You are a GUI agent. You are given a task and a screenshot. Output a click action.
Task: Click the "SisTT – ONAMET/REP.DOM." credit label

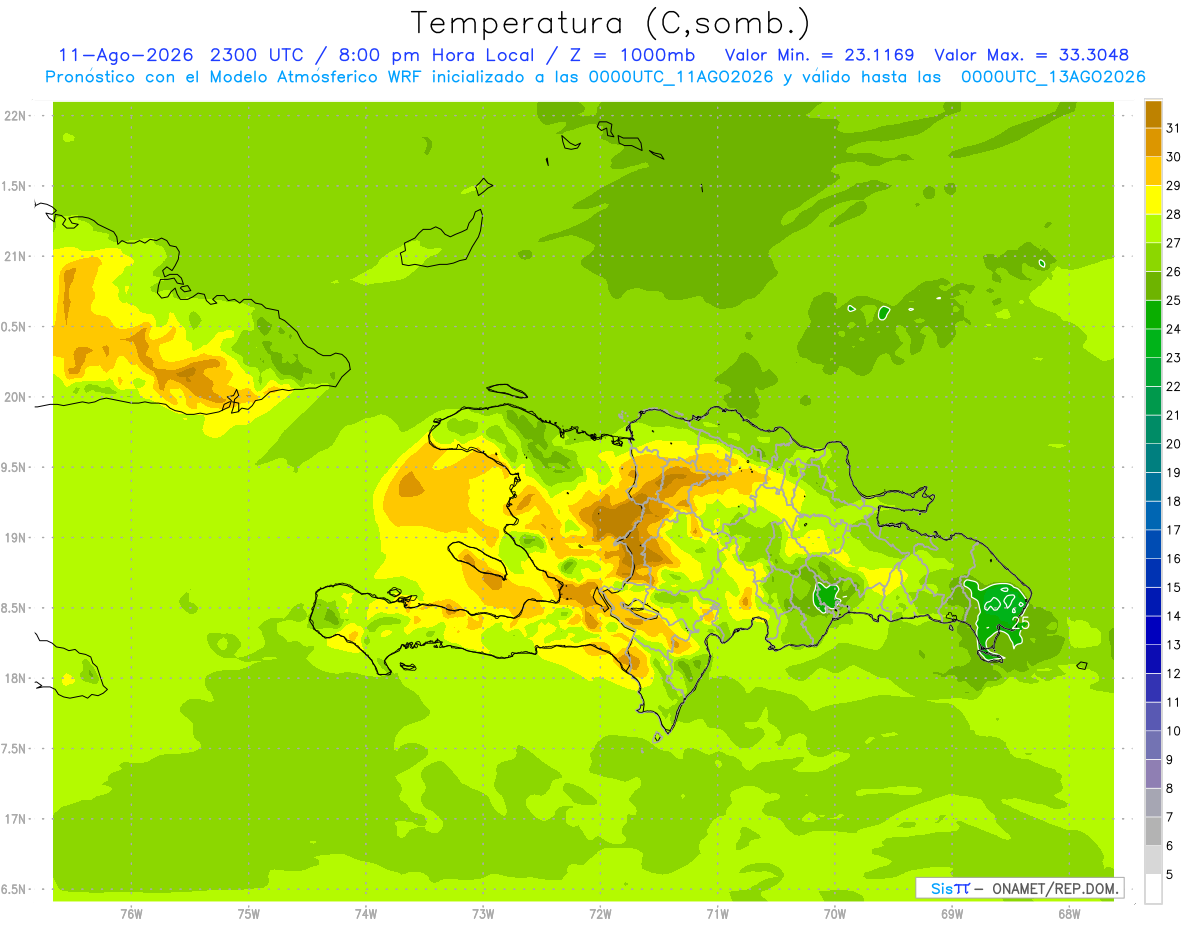click(1019, 888)
